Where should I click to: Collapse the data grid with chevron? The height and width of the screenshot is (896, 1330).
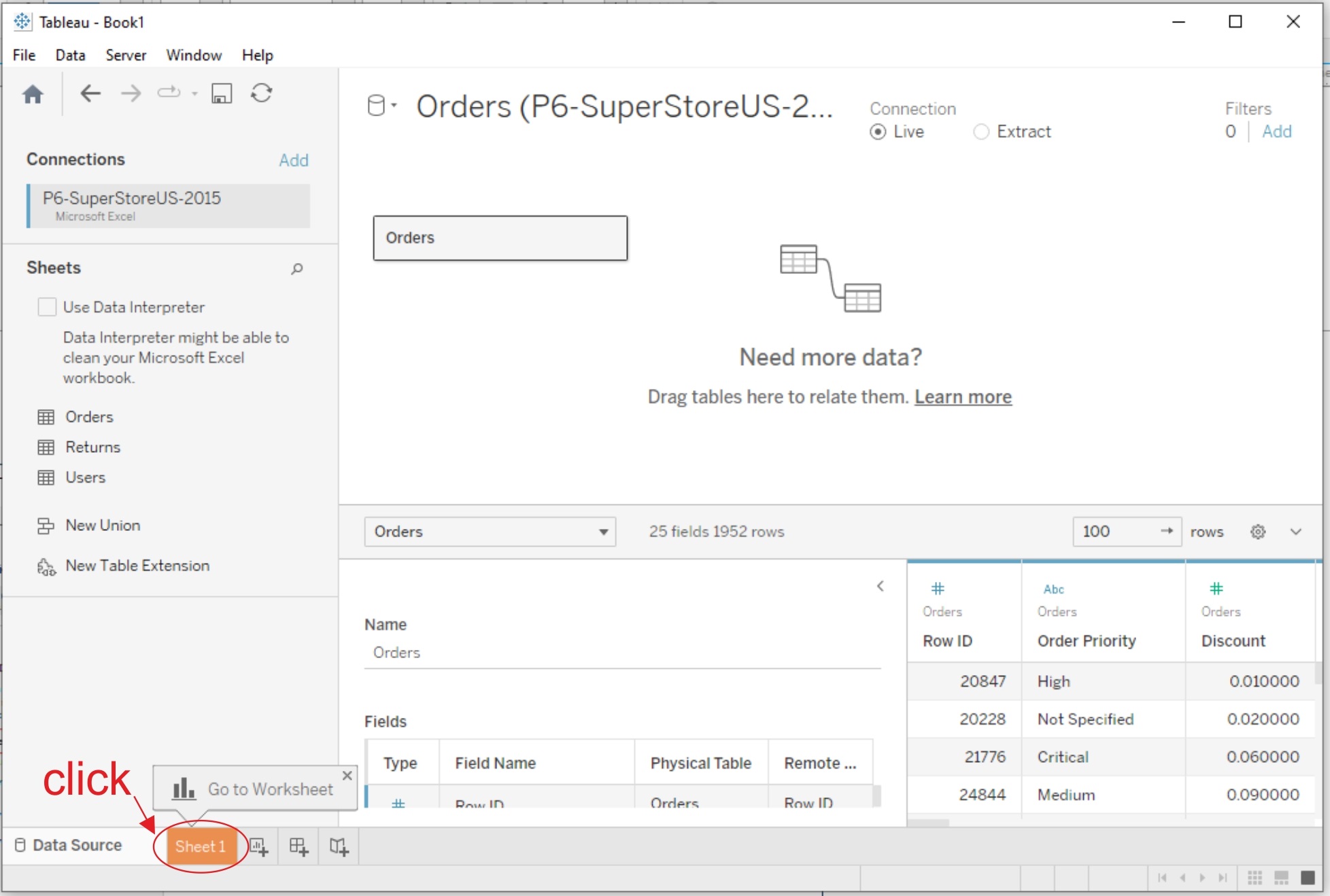(x=1296, y=532)
